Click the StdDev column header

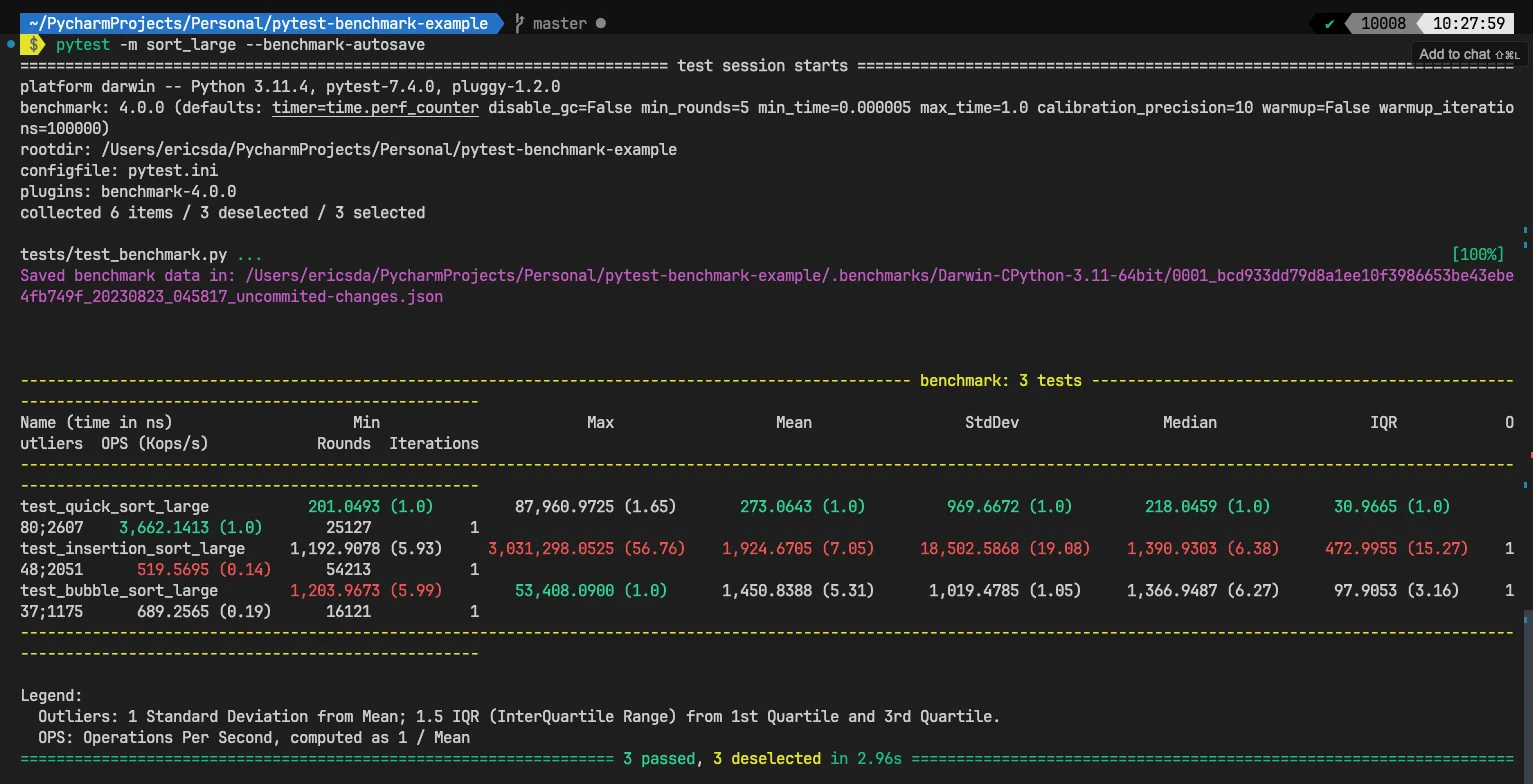tap(992, 423)
